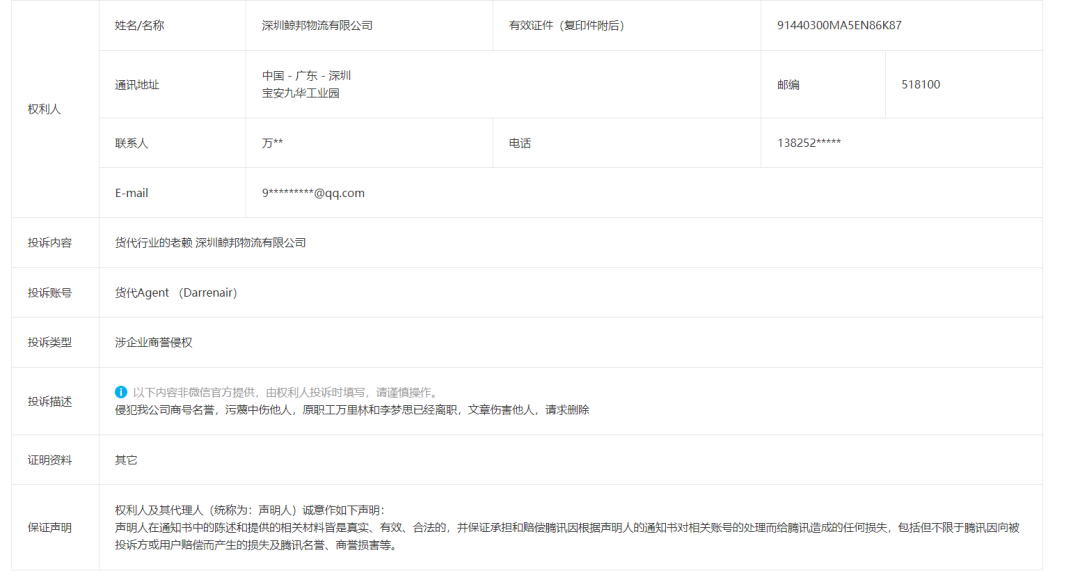Click the certificate number 91440300MA5EN86K87
This screenshot has height=571, width=1080.
coord(839,25)
